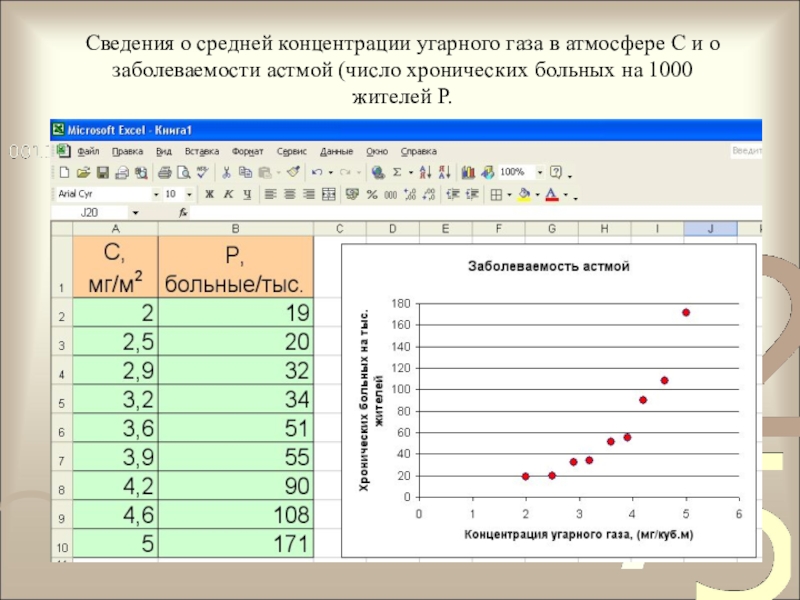Image resolution: width=800 pixels, height=600 pixels.
Task: Select row 5 header
Action: (x=62, y=398)
